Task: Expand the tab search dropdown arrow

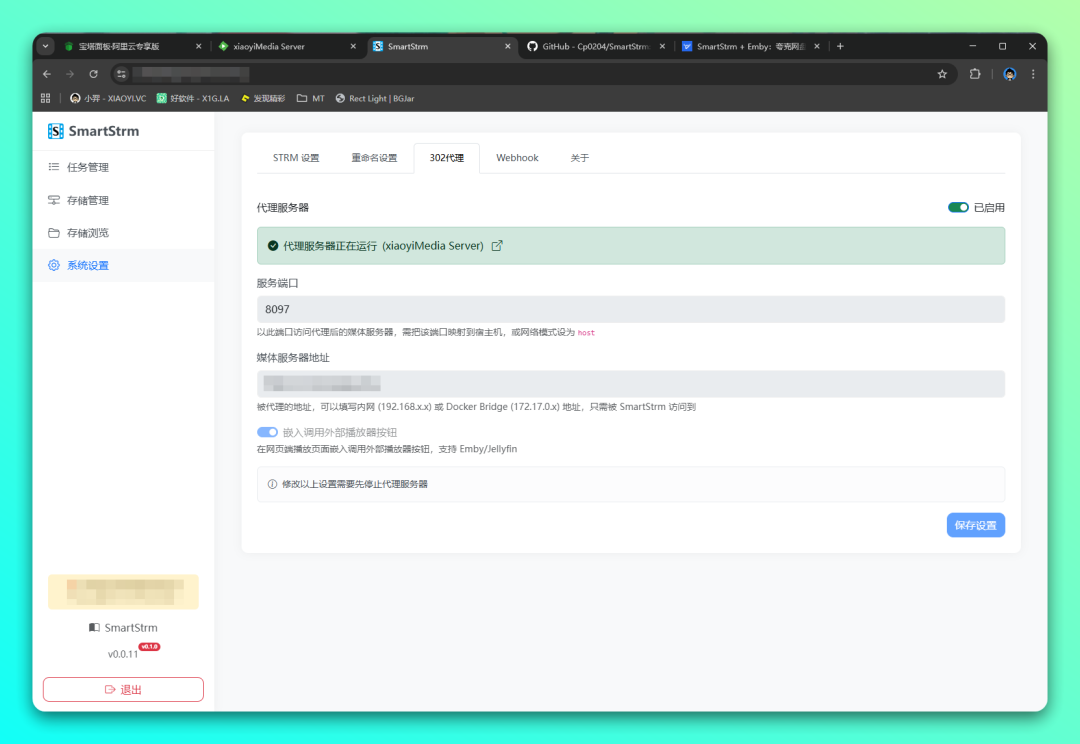Action: click(x=46, y=46)
